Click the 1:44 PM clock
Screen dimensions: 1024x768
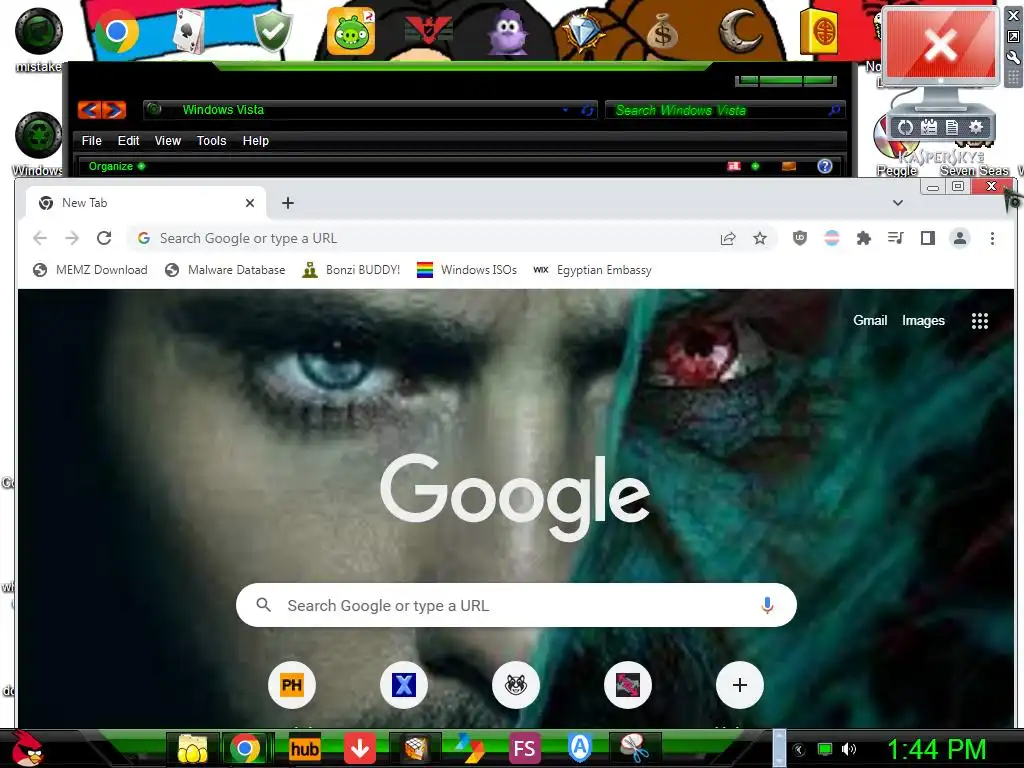(936, 749)
